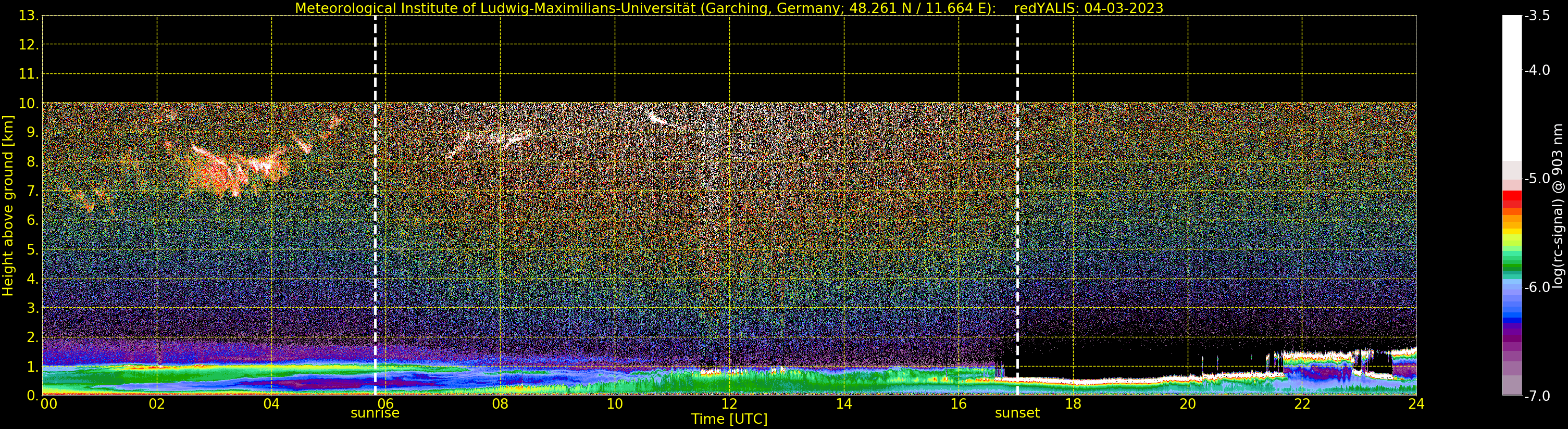This screenshot has width=1568, height=429.
Task: Click the time axis tick '16'
Action: click(959, 404)
